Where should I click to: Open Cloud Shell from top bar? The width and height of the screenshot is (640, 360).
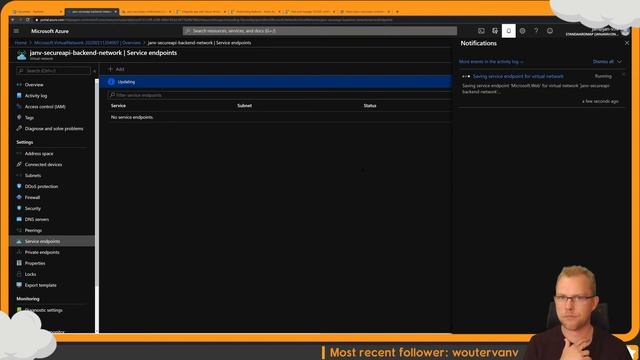tap(481, 31)
